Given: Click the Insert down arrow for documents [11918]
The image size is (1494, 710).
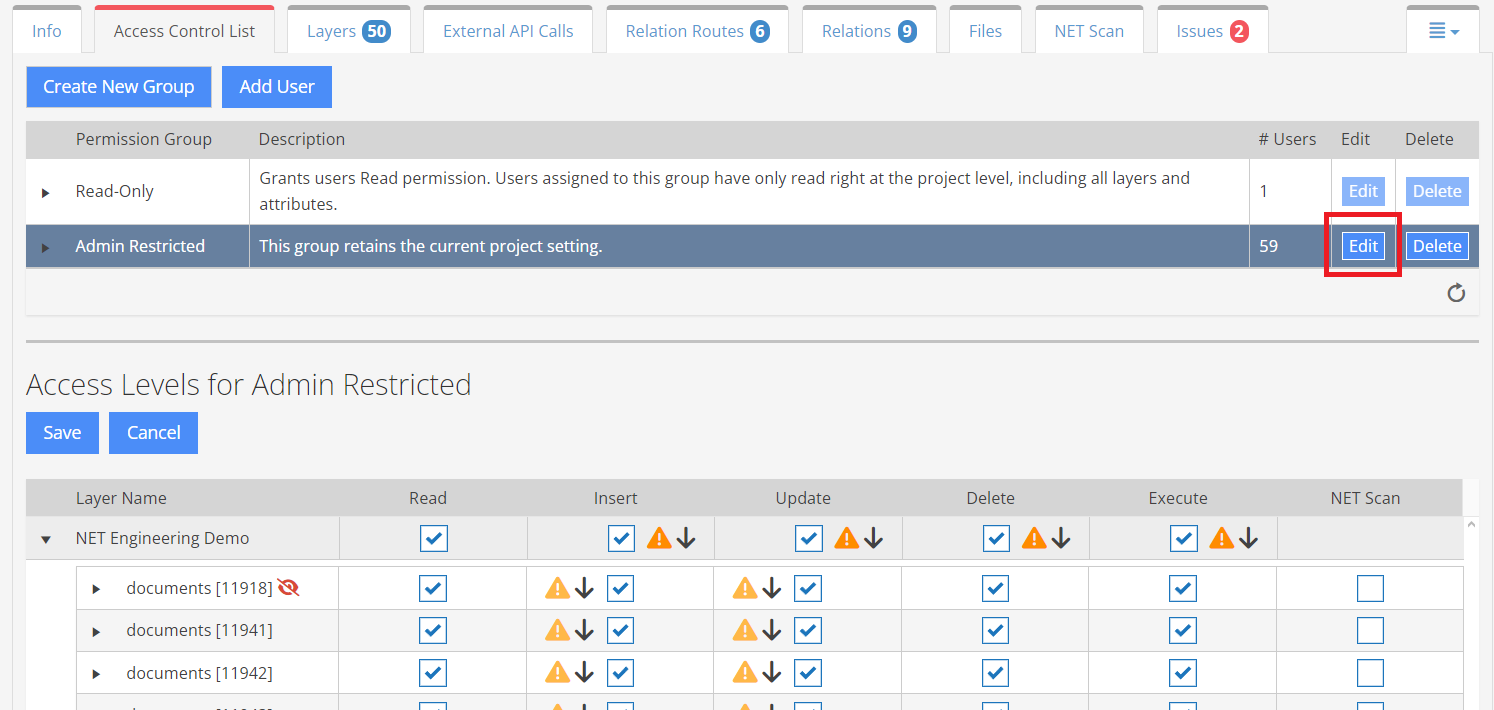Looking at the screenshot, I should pos(585,588).
